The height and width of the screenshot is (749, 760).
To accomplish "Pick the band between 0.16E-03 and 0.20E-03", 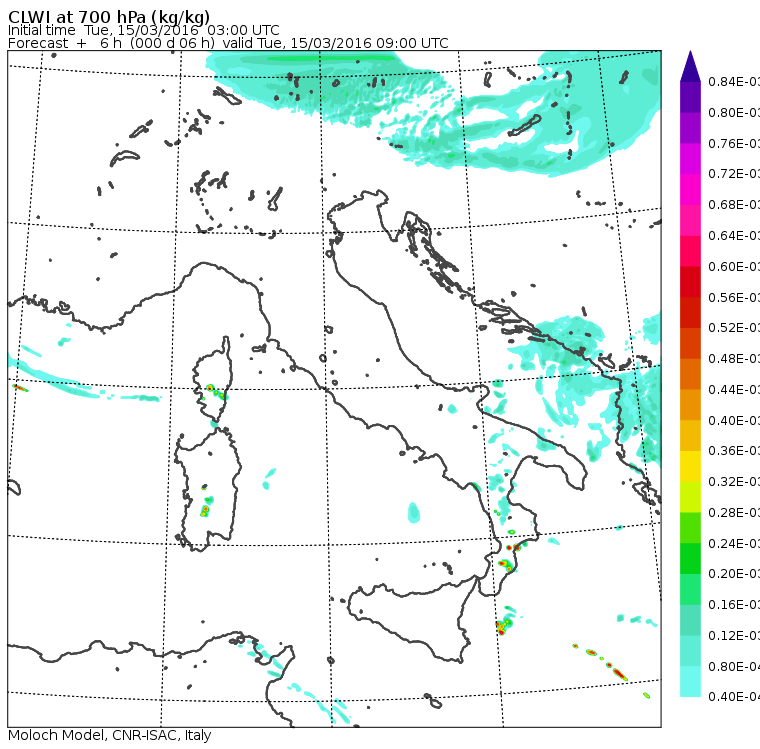I will tap(690, 590).
